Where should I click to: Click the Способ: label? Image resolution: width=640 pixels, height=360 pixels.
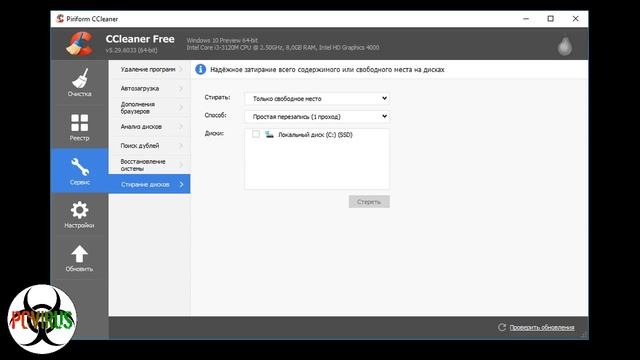click(x=216, y=115)
